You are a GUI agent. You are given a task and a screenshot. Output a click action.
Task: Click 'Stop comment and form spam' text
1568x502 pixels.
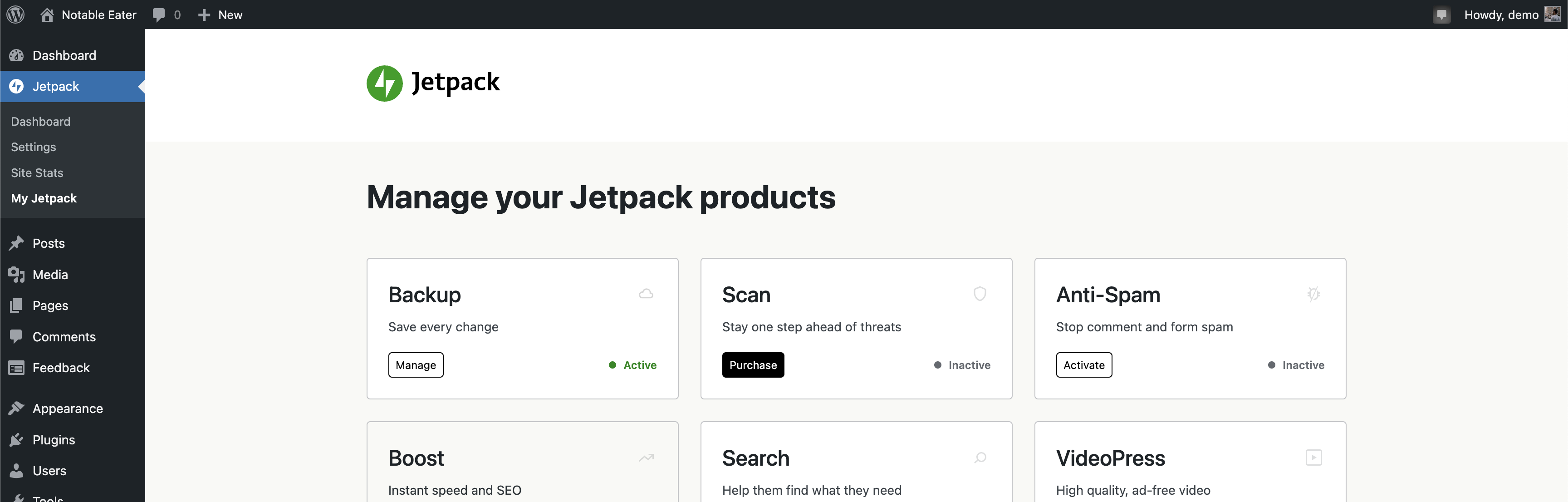click(x=1144, y=327)
